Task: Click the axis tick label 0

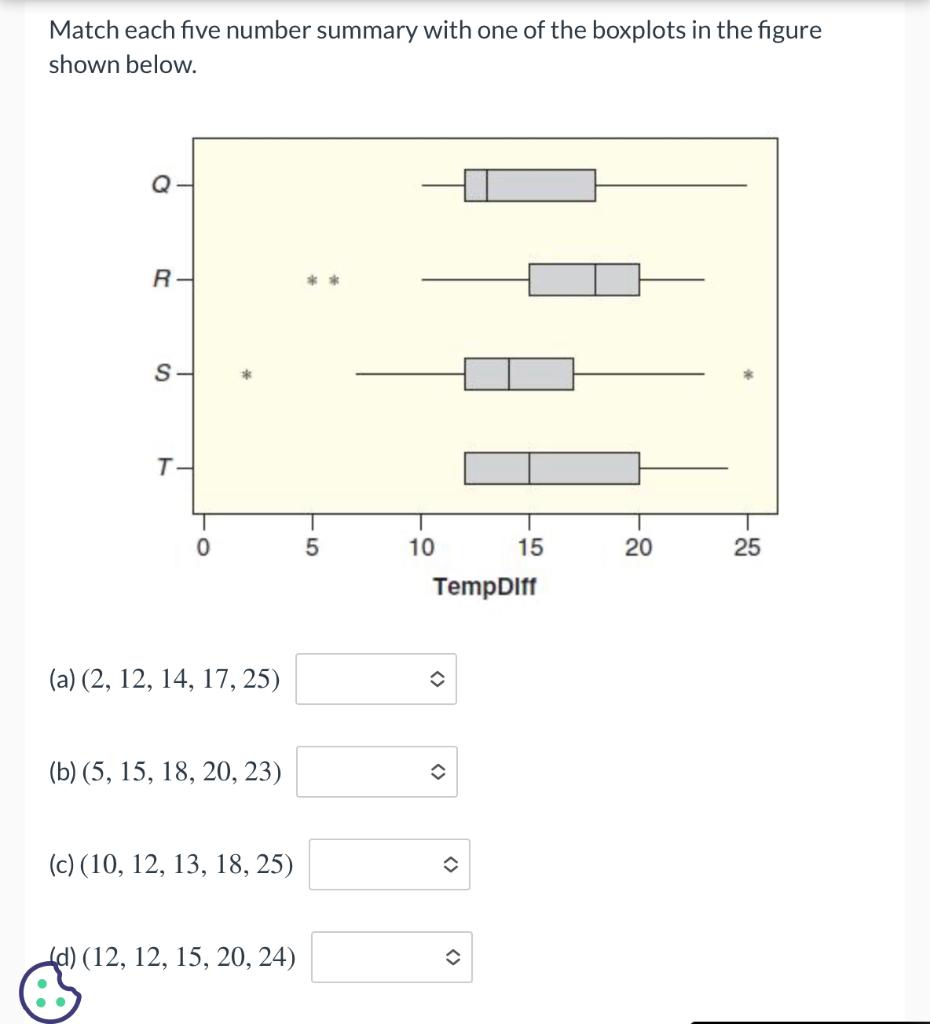Action: [204, 547]
